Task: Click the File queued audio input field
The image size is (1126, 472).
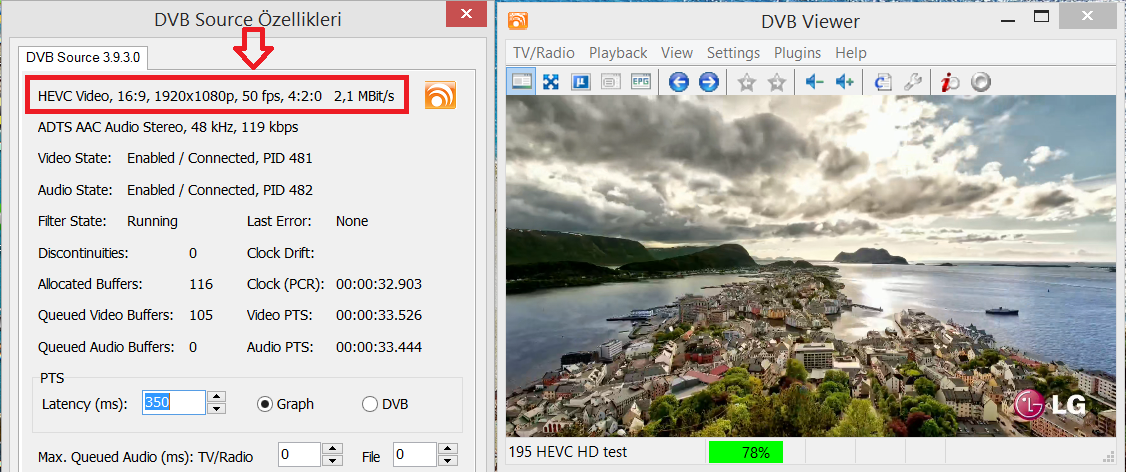Action: [415, 455]
